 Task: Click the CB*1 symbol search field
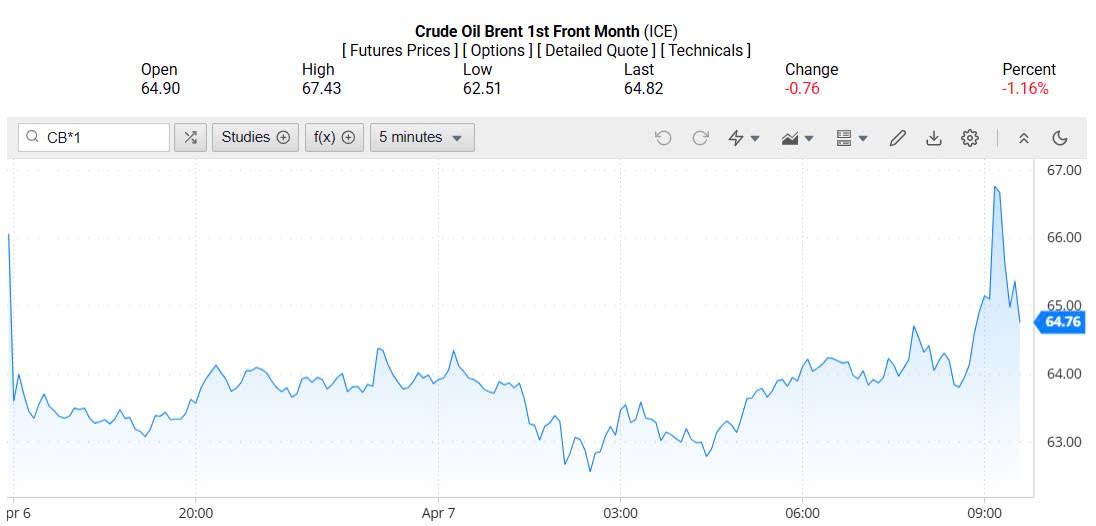click(95, 137)
